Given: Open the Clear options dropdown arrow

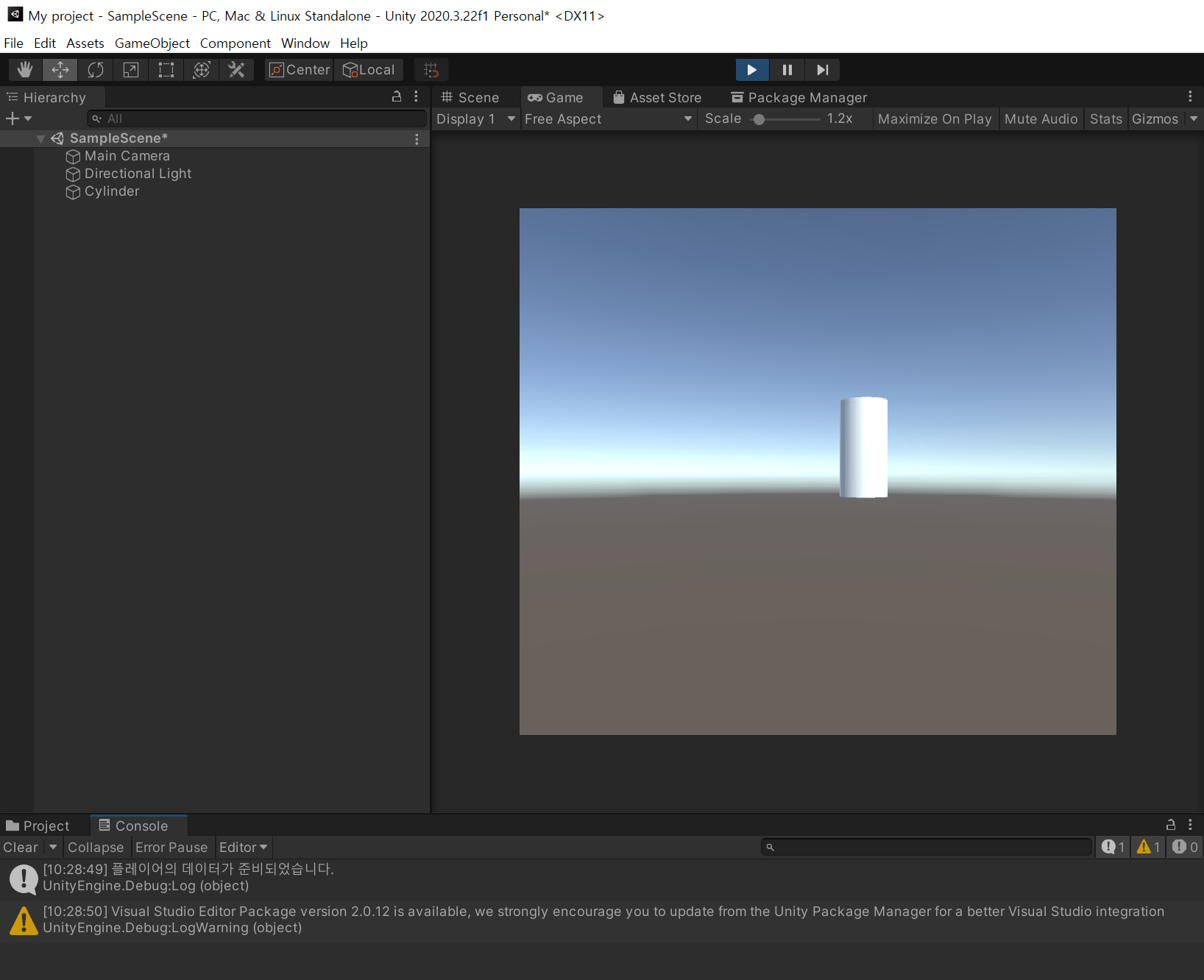Looking at the screenshot, I should click(x=53, y=847).
